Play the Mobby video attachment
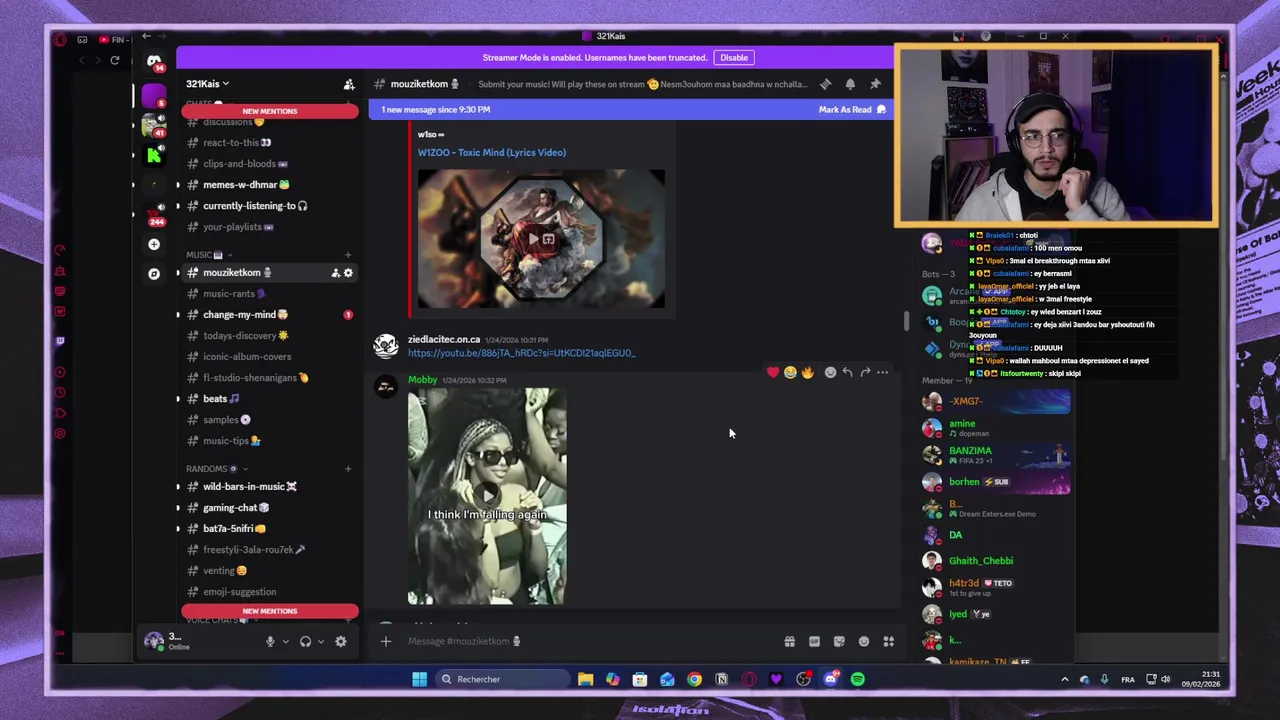 click(487, 496)
